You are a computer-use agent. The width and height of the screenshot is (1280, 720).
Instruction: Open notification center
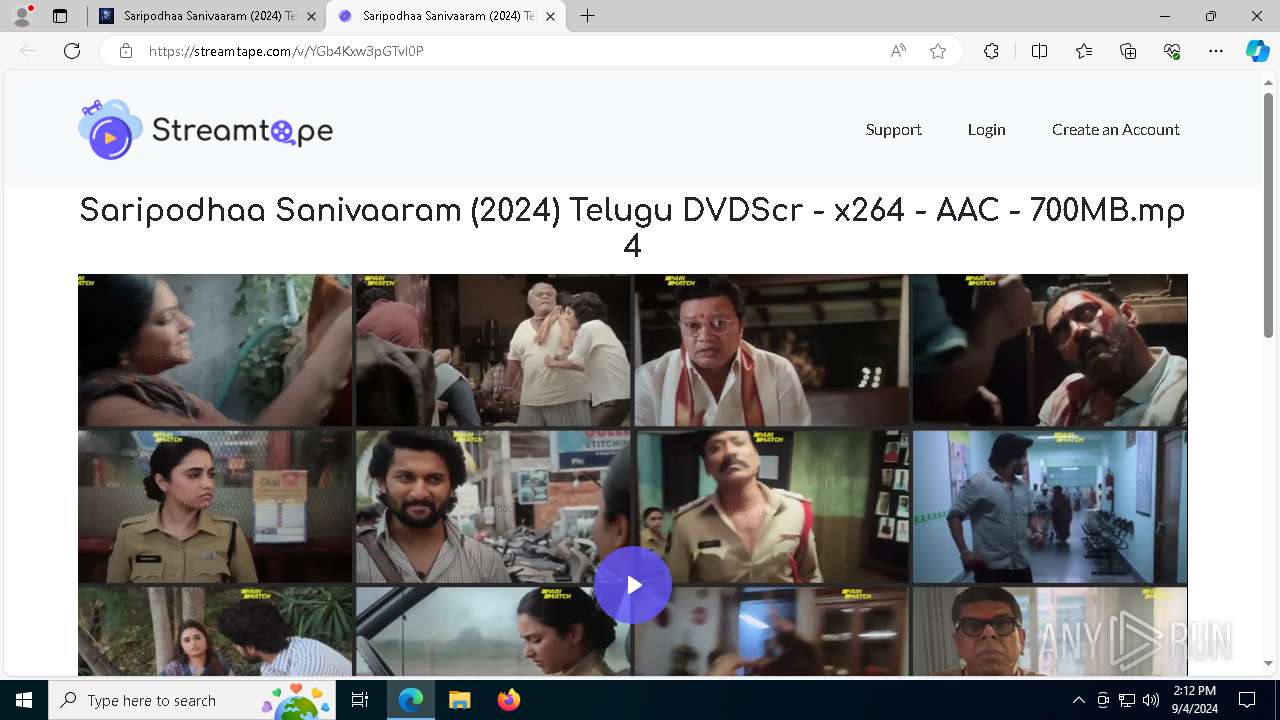(1247, 700)
